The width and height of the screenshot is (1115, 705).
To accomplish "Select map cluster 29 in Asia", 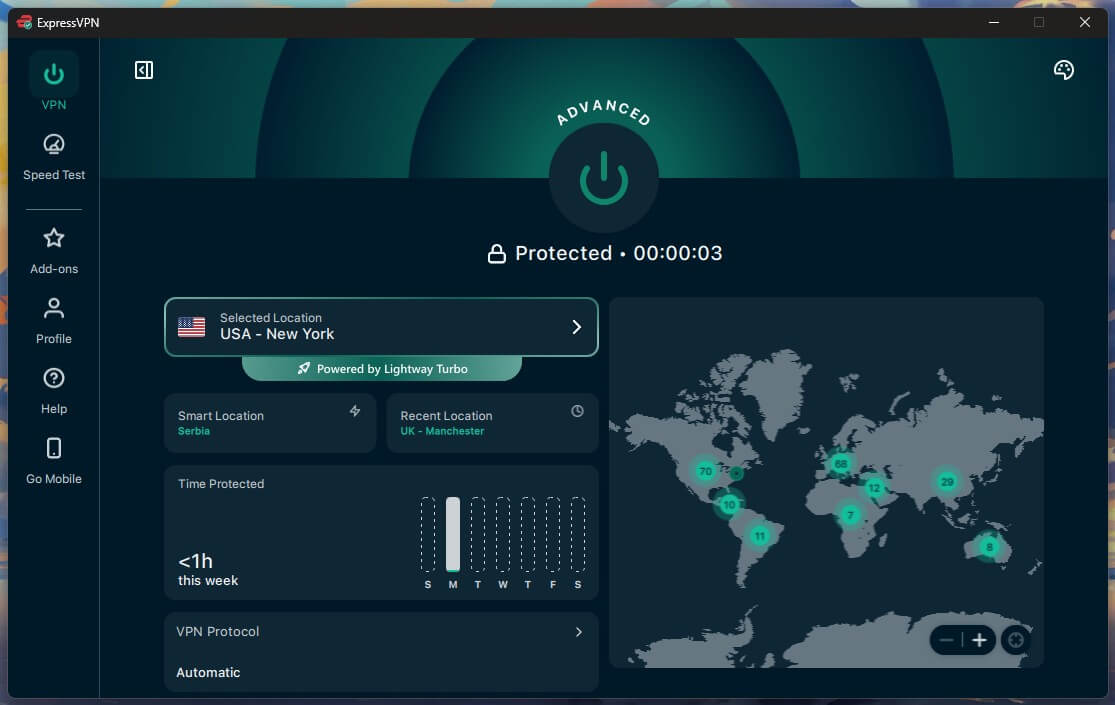I will tap(947, 482).
